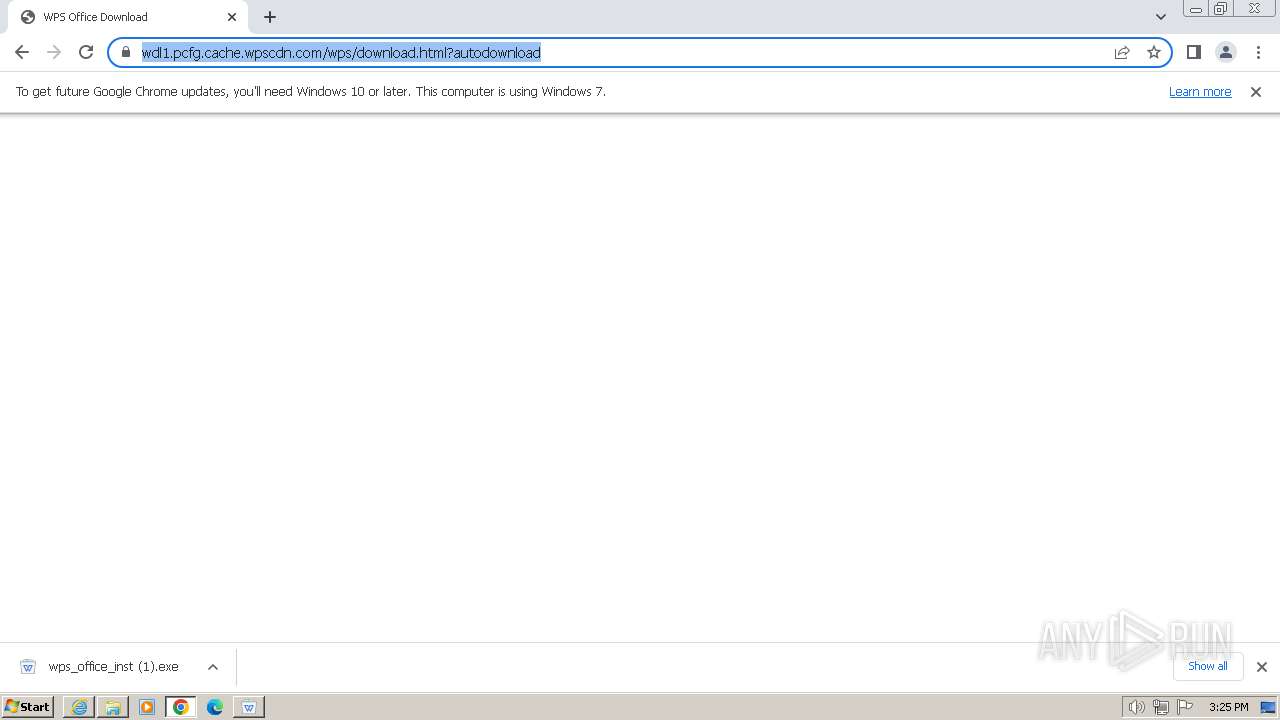The width and height of the screenshot is (1280, 720).
Task: Launch Microsoft Edge from taskbar
Action: coord(215,707)
